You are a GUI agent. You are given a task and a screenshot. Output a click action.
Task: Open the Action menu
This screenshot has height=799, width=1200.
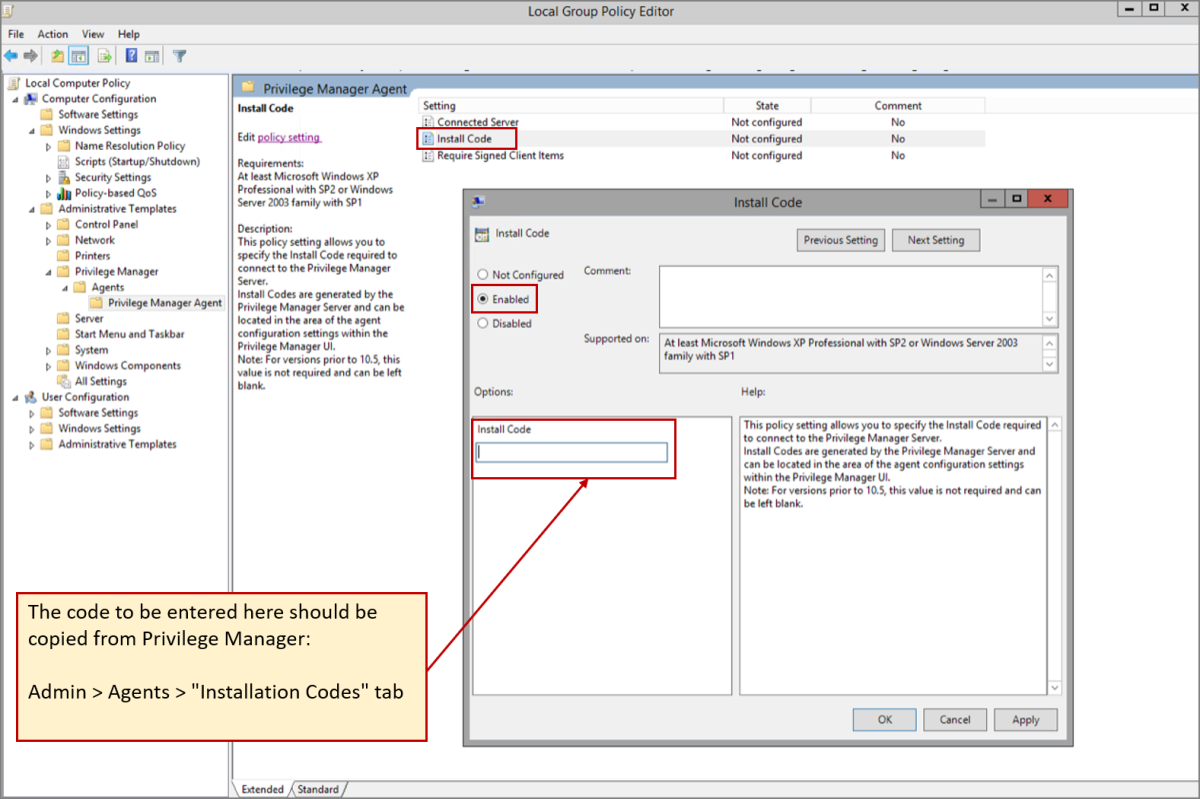[53, 34]
